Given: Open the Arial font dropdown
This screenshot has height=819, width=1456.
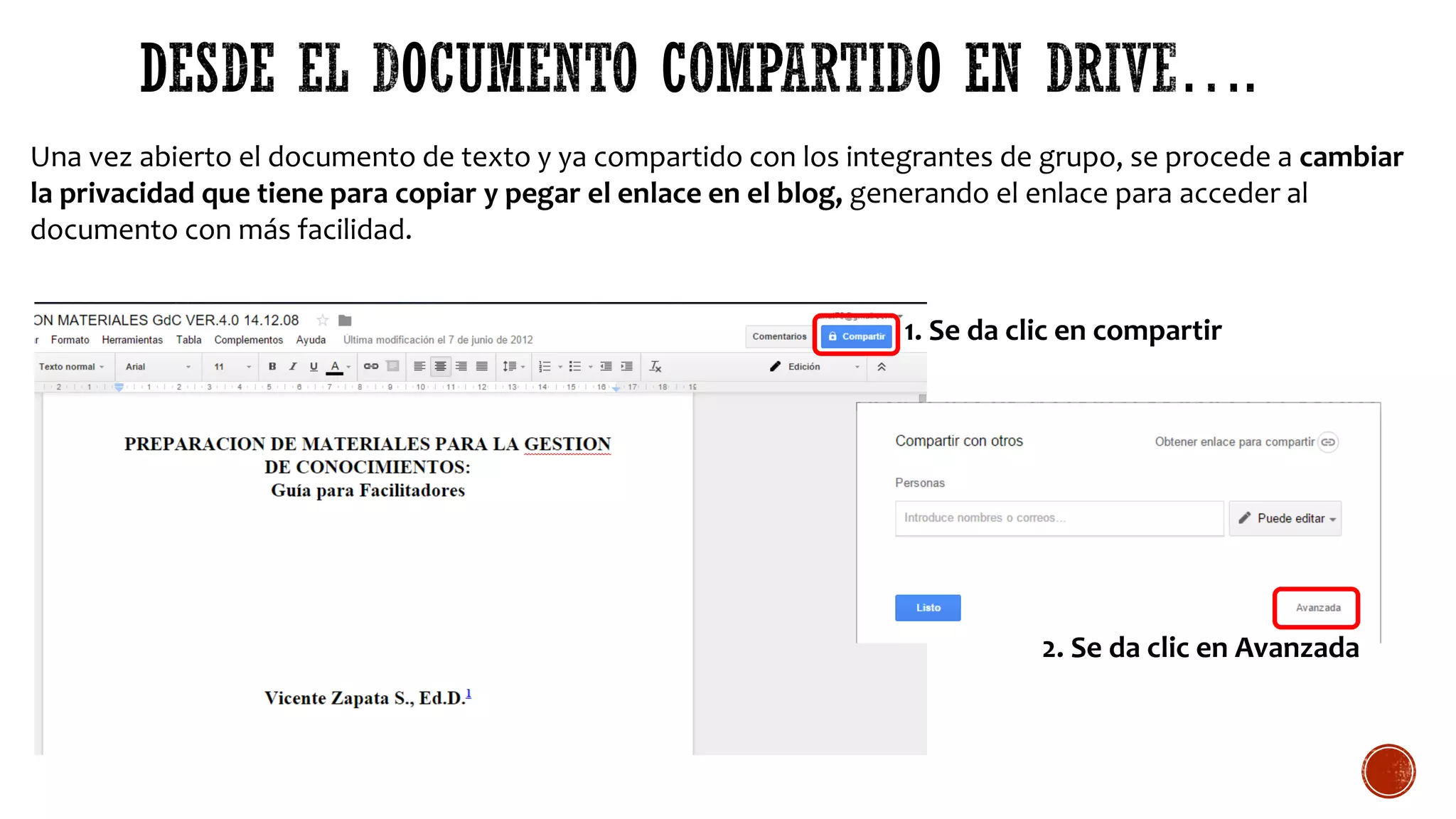Looking at the screenshot, I should click(158, 367).
